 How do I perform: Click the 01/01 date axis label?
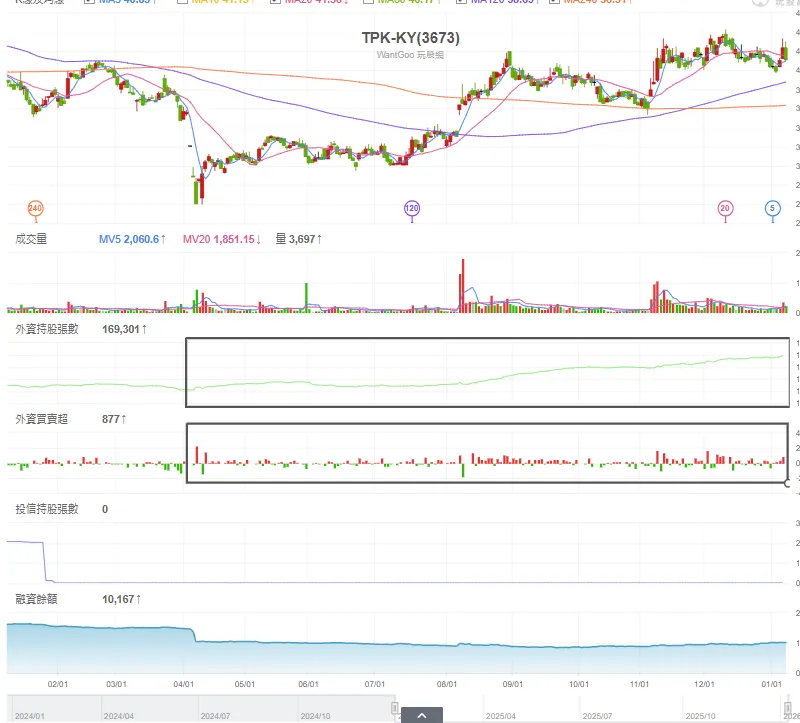771,684
